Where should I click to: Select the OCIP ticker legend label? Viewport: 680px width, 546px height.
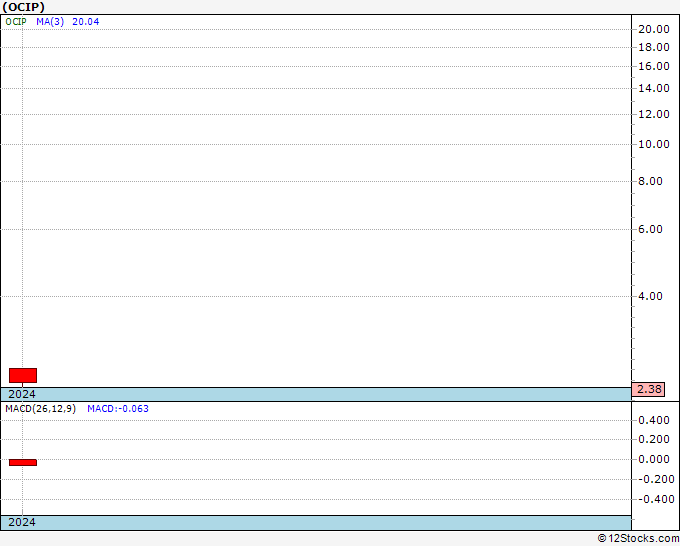[16, 22]
